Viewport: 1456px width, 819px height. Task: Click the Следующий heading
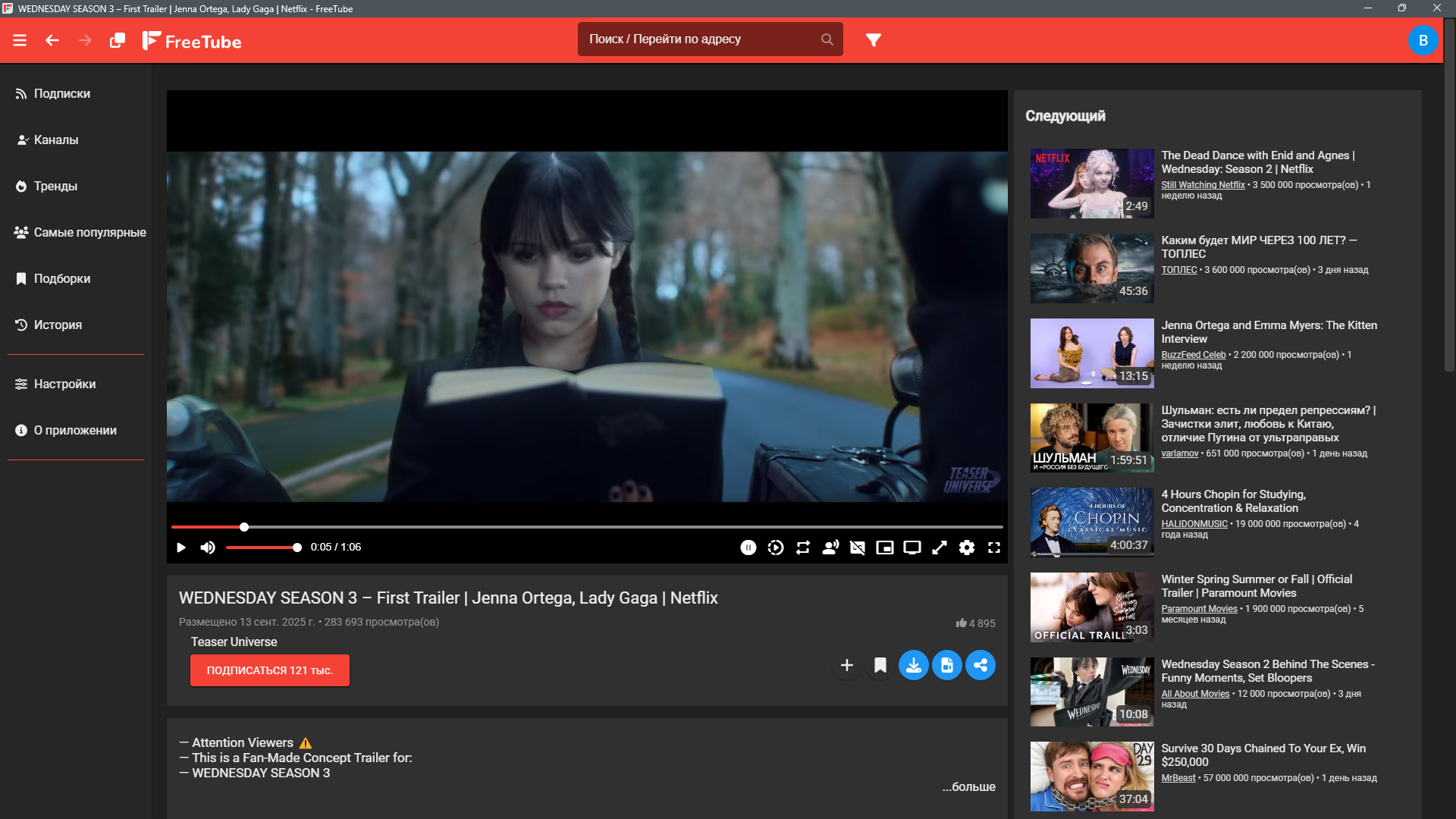[x=1065, y=116]
